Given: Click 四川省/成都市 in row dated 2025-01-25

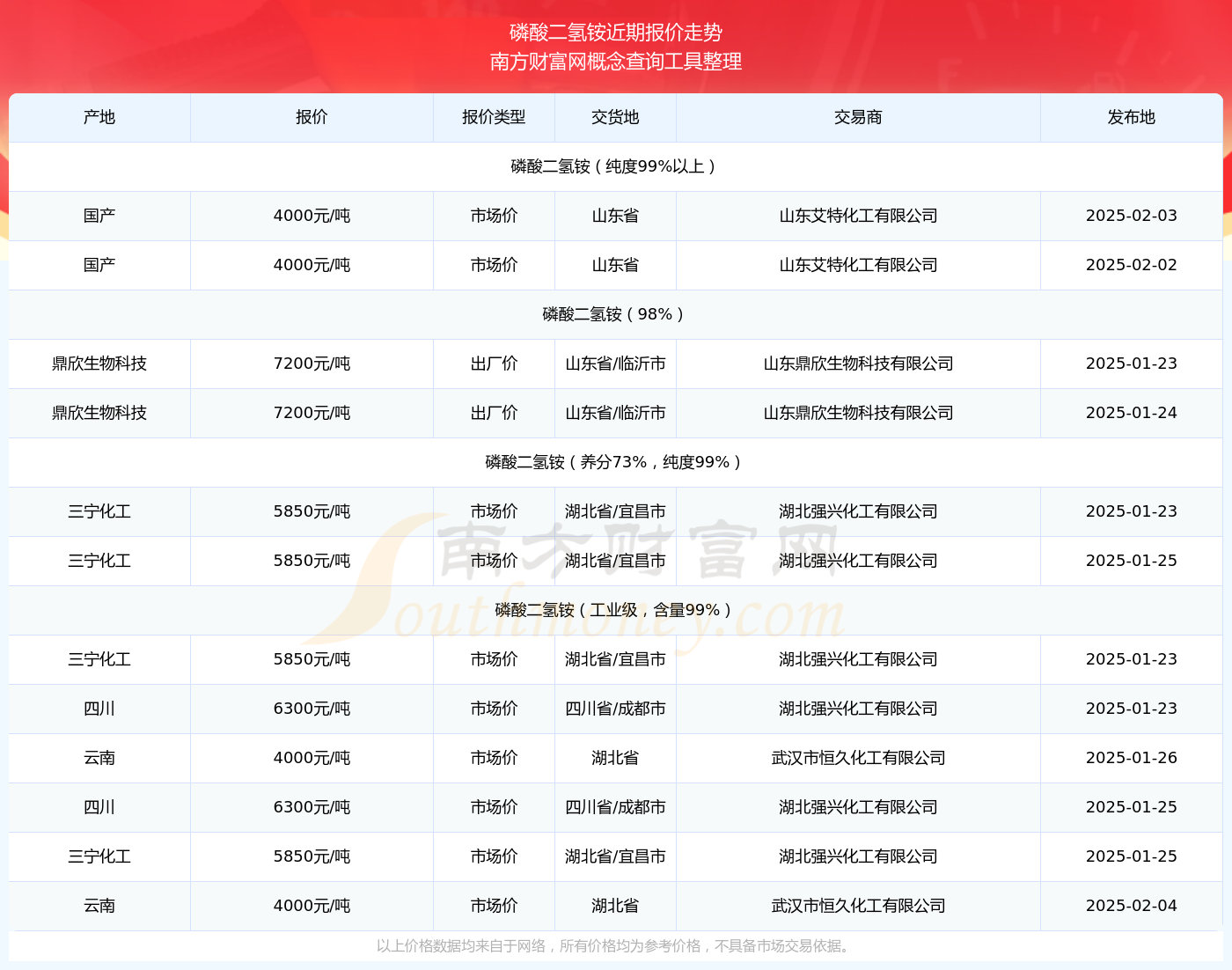Looking at the screenshot, I should (x=615, y=807).
